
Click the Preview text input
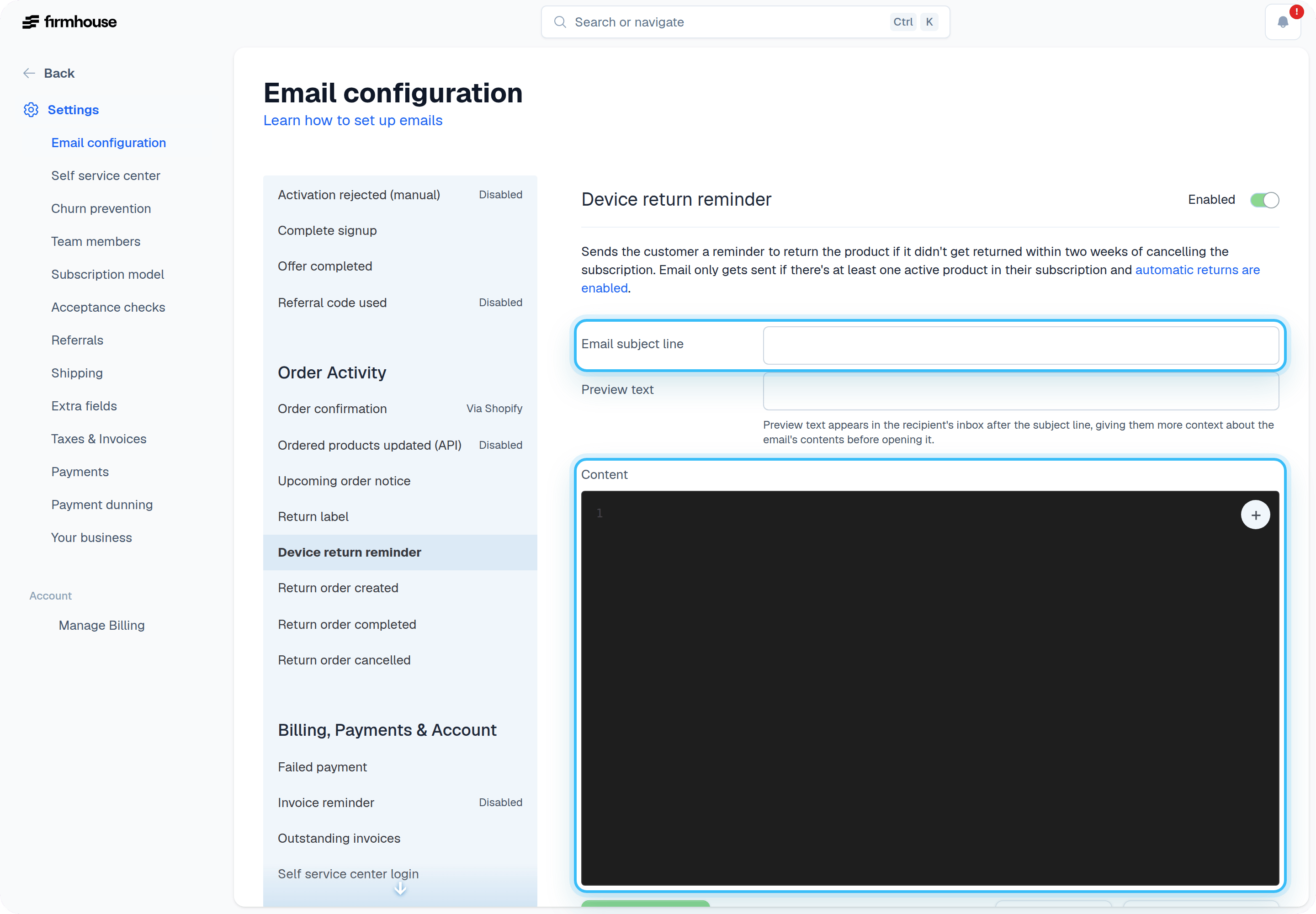(1020, 391)
